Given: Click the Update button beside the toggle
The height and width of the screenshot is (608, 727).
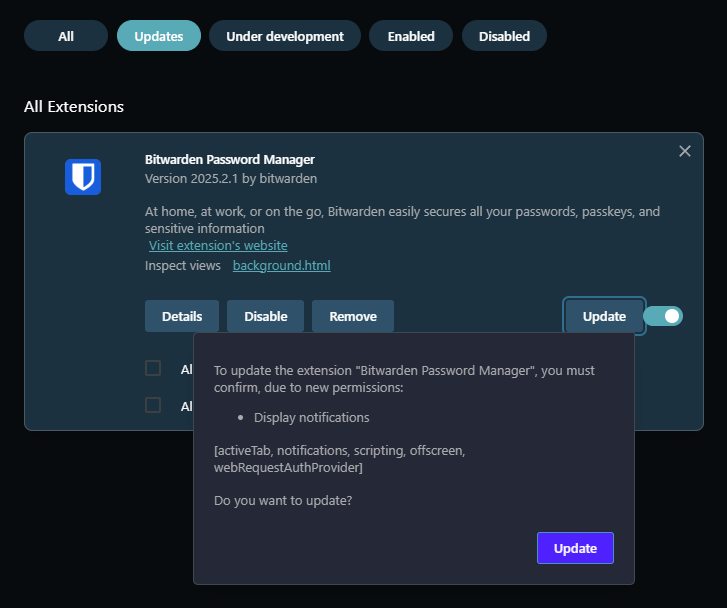Looking at the screenshot, I should (604, 316).
